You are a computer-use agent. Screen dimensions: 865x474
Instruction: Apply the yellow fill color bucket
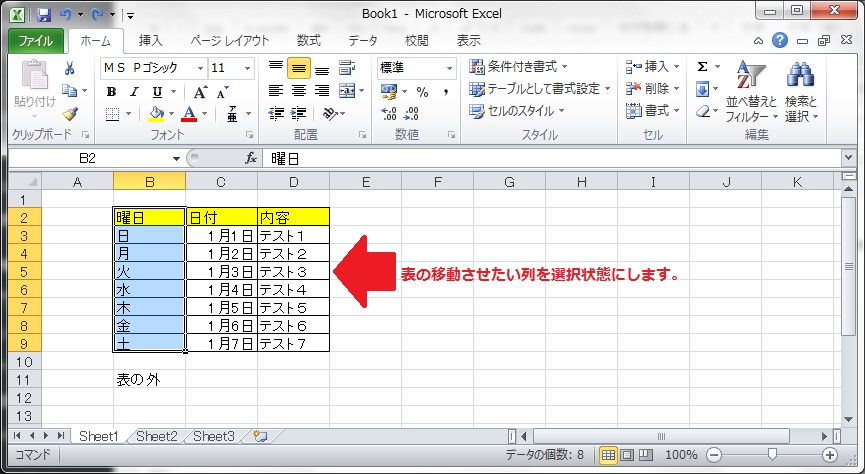(x=157, y=114)
